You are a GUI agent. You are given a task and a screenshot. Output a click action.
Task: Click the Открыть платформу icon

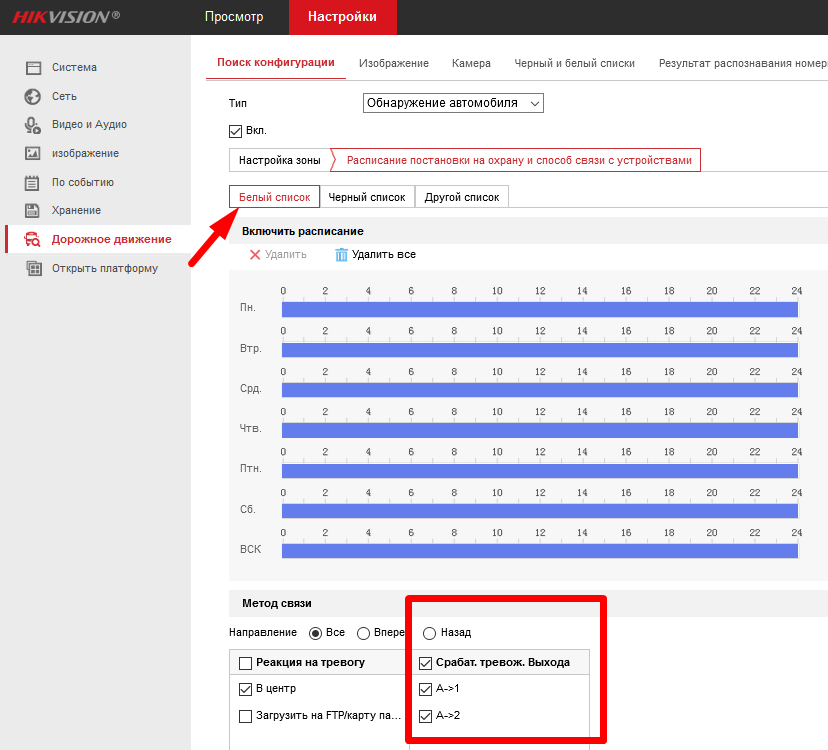[34, 268]
